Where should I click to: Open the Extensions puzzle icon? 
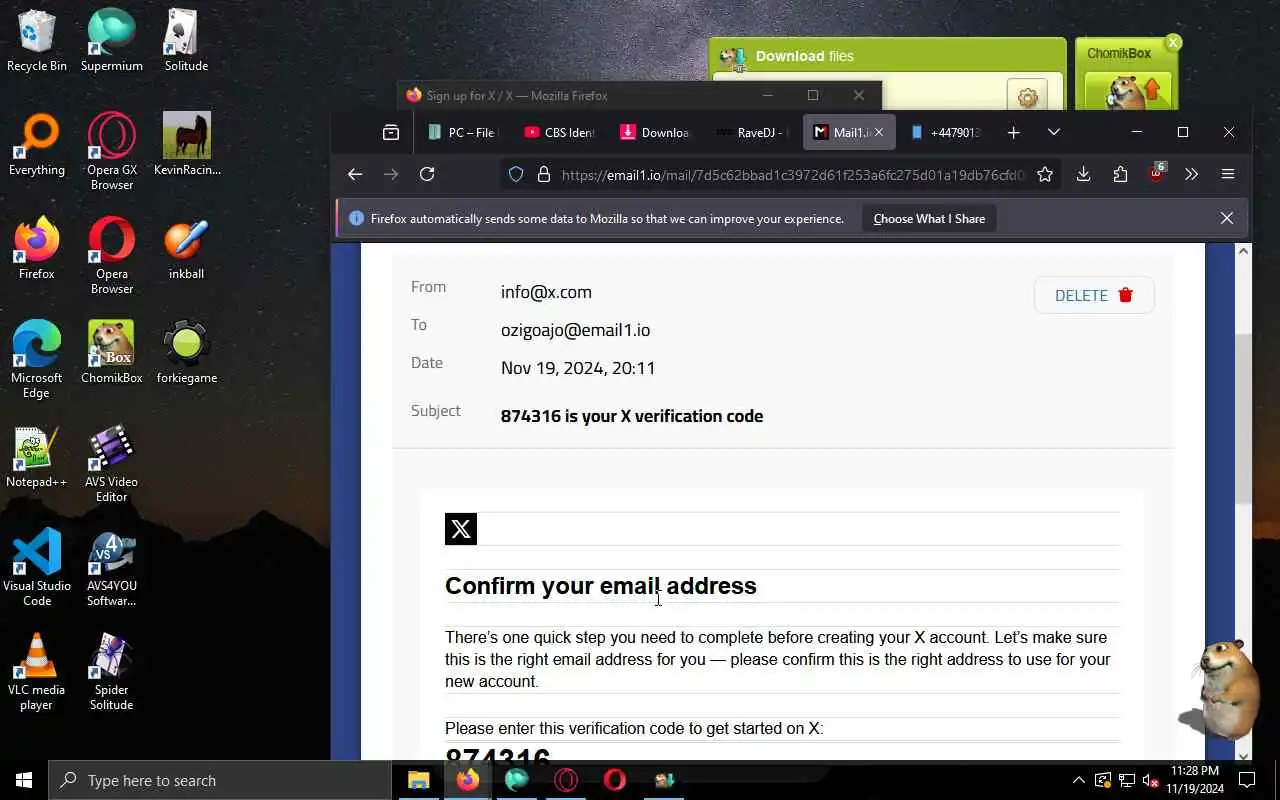pos(1120,174)
